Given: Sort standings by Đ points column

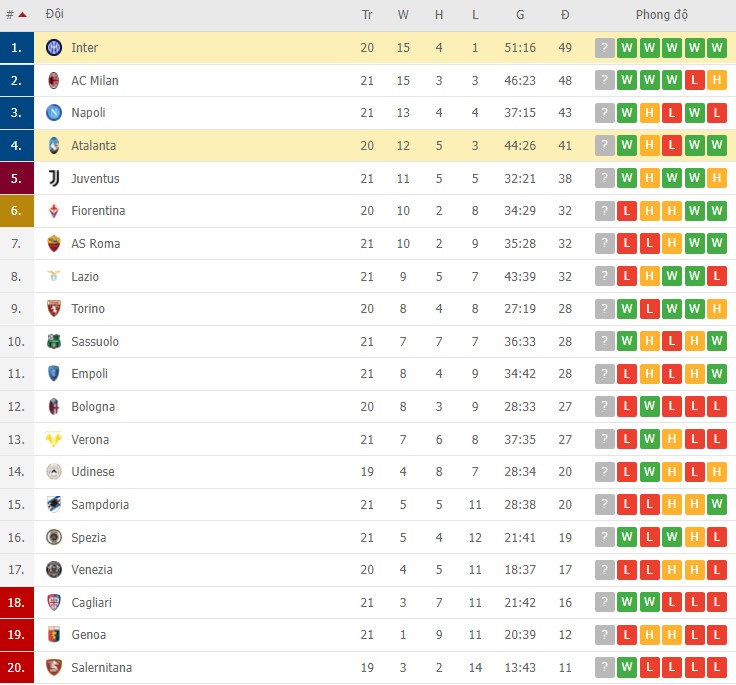Looking at the screenshot, I should click(565, 15).
